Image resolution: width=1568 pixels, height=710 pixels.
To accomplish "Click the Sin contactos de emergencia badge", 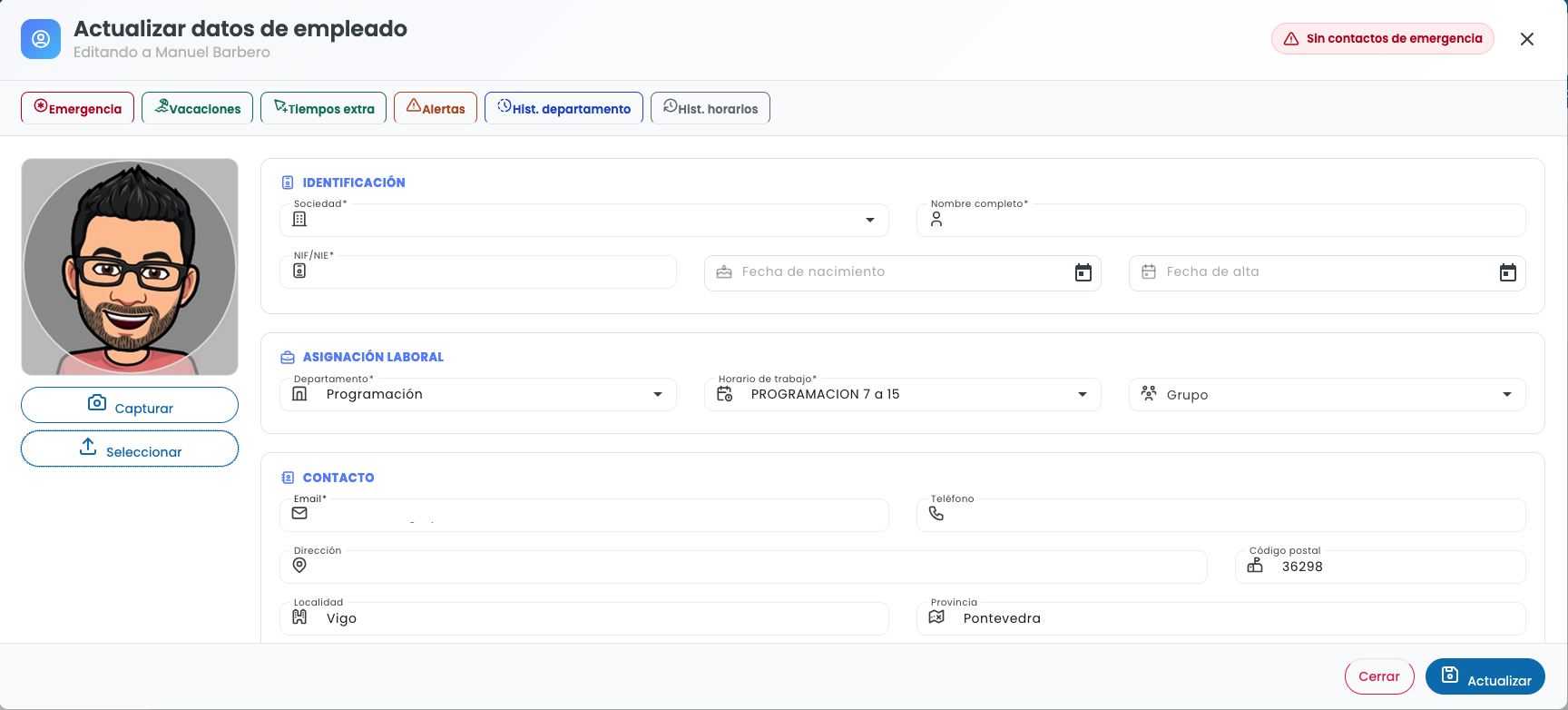I will [1383, 39].
